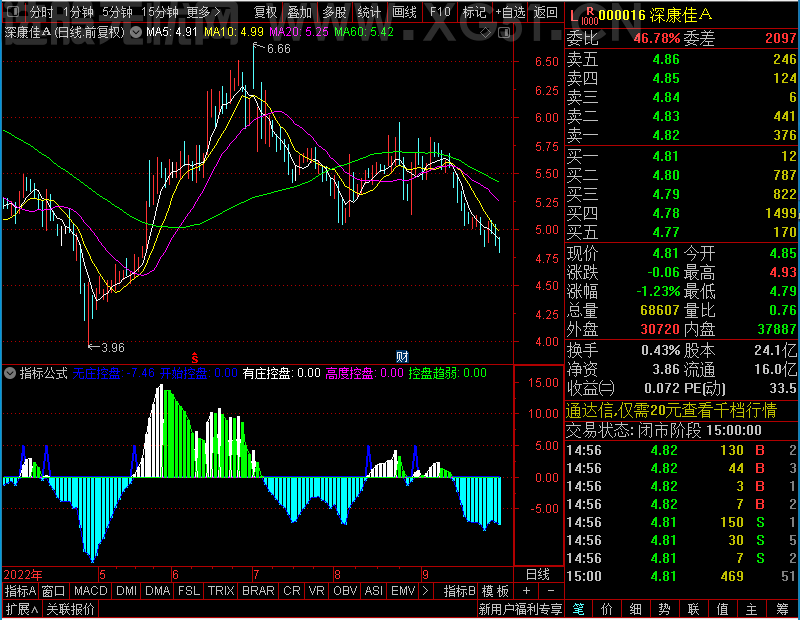Click the L icon beside stock code
Image resolution: width=800 pixels, height=620 pixels.
pos(574,17)
